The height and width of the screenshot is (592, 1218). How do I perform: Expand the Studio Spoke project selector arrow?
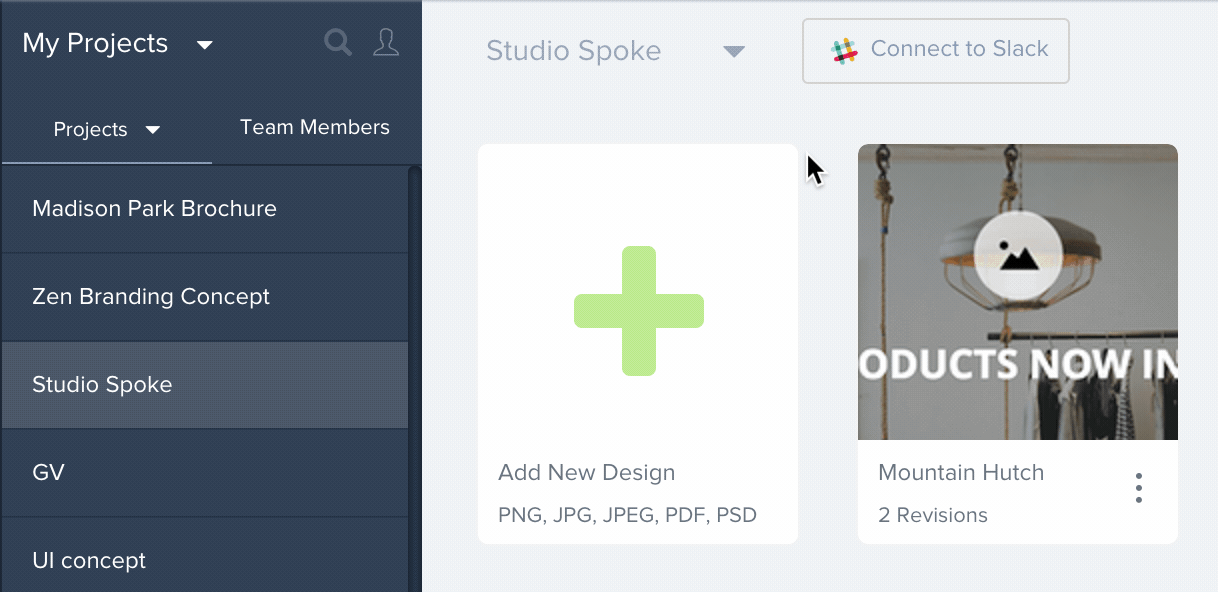734,52
